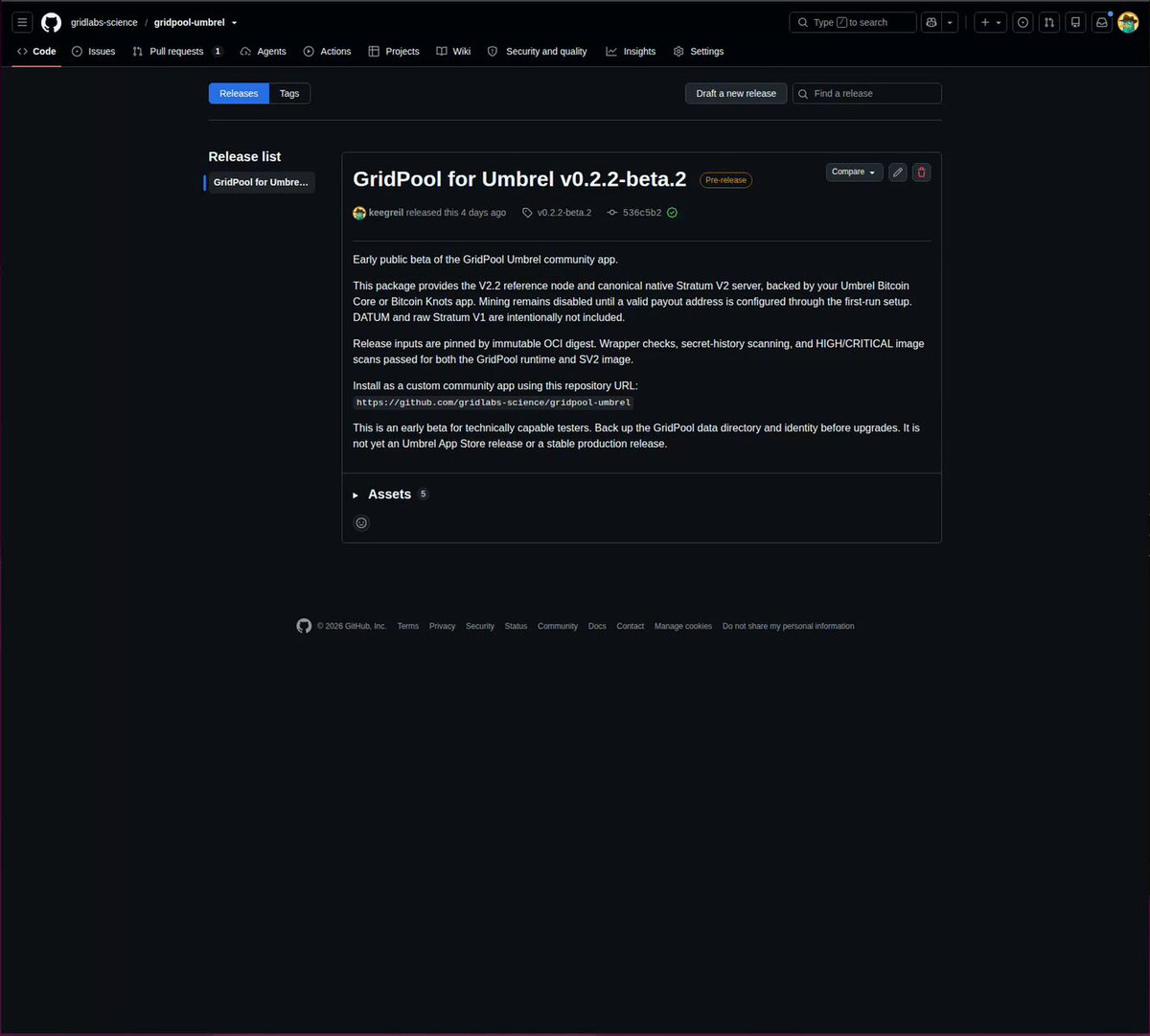Switch to the Wiki tab
This screenshot has width=1150, height=1036.
[453, 51]
